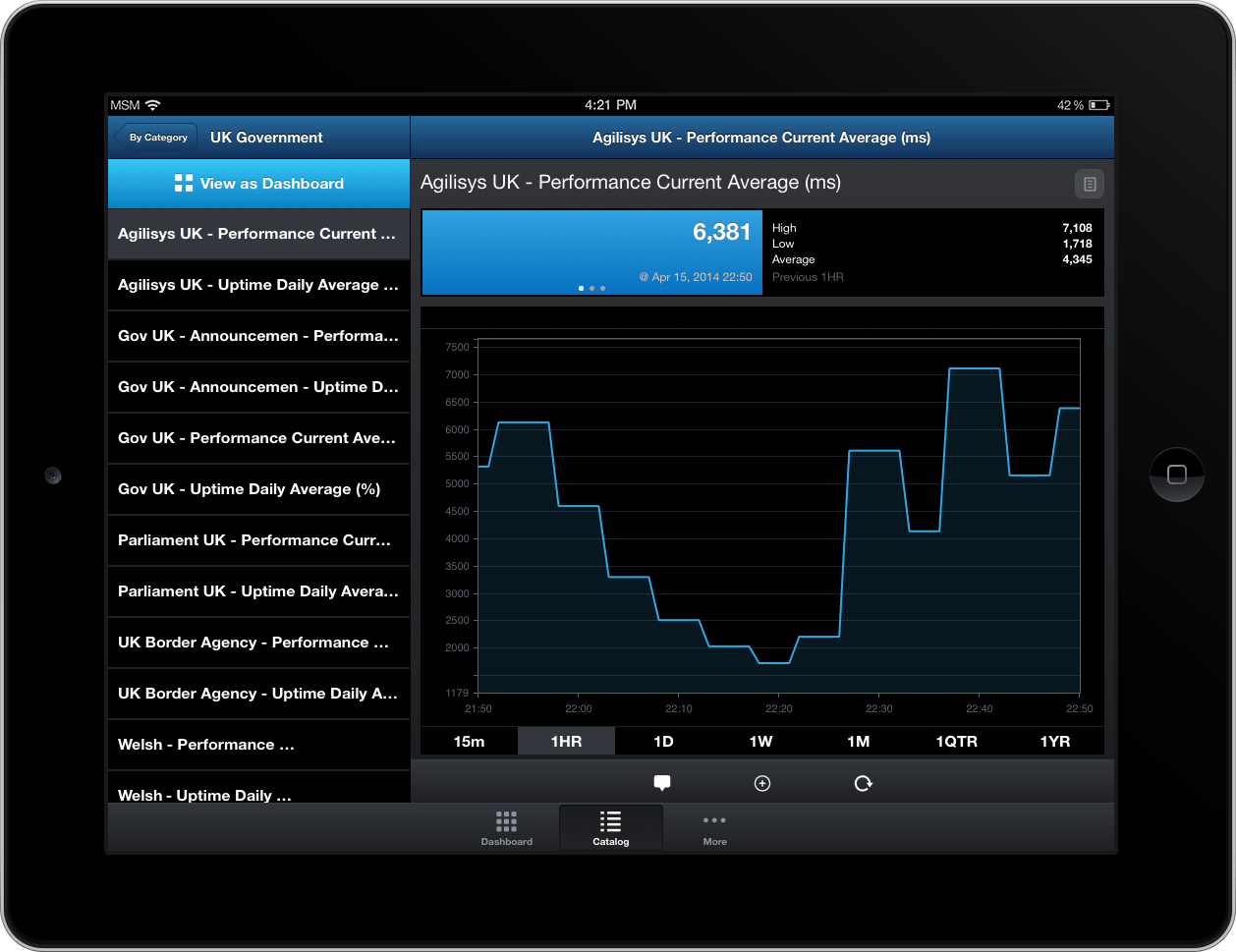The width and height of the screenshot is (1236, 952).
Task: Go back using By Category button
Action: (x=156, y=138)
